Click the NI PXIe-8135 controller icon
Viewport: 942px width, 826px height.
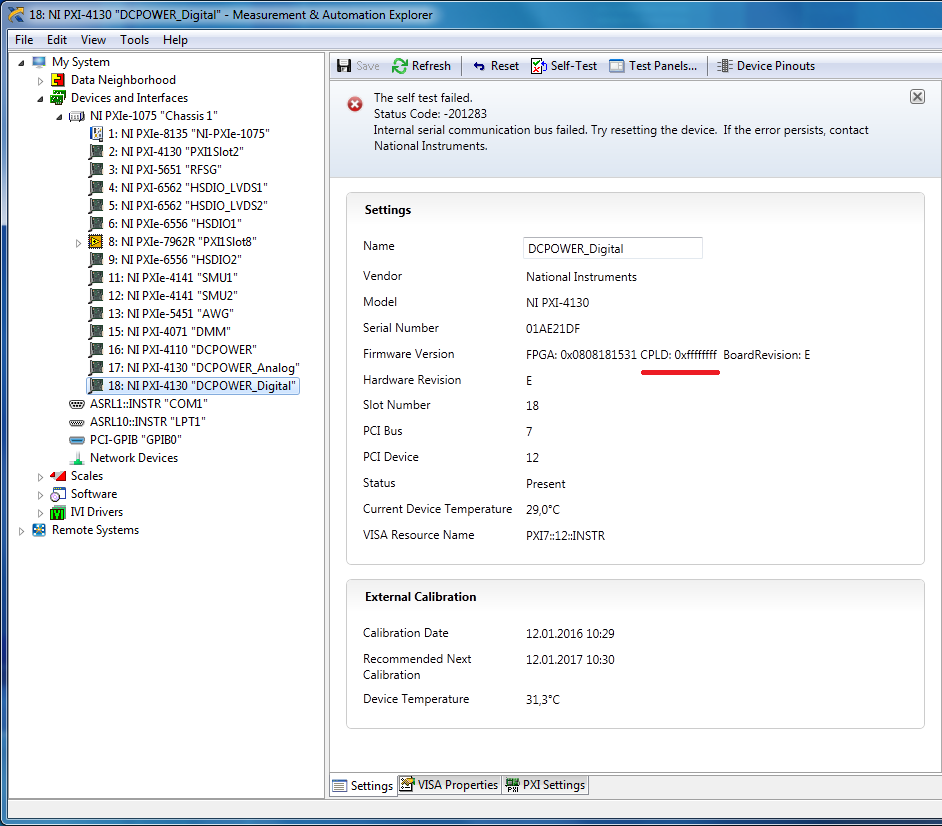point(96,134)
